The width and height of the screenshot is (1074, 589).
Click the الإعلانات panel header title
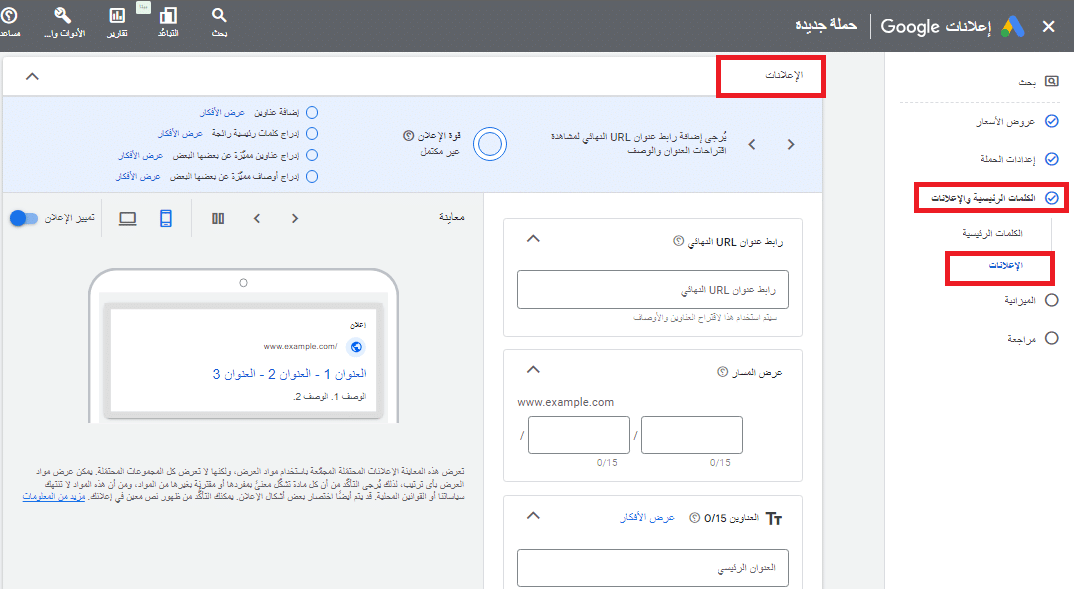click(784, 75)
